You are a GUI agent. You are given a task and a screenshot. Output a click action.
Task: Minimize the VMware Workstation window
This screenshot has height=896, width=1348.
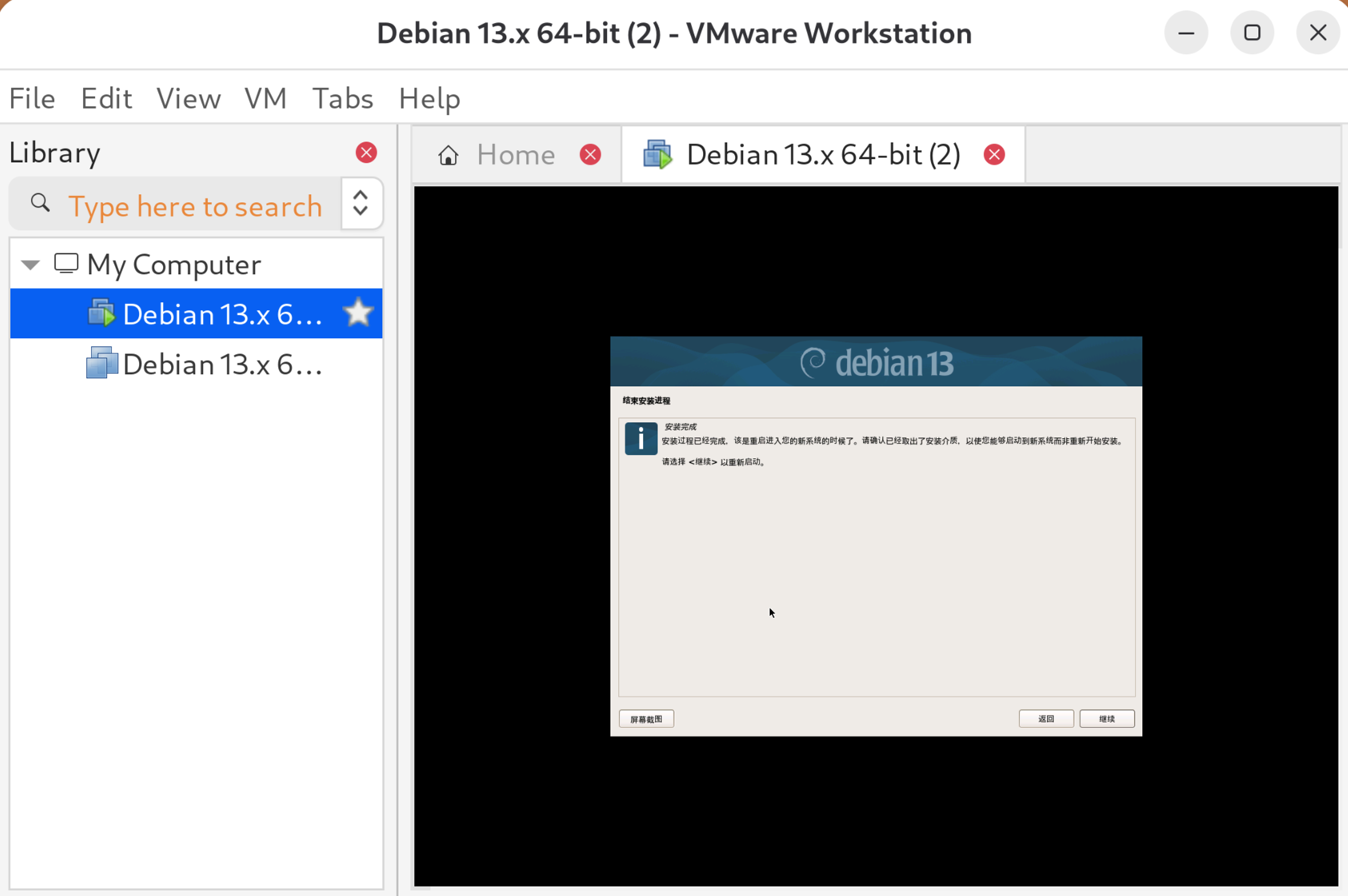point(1186,33)
